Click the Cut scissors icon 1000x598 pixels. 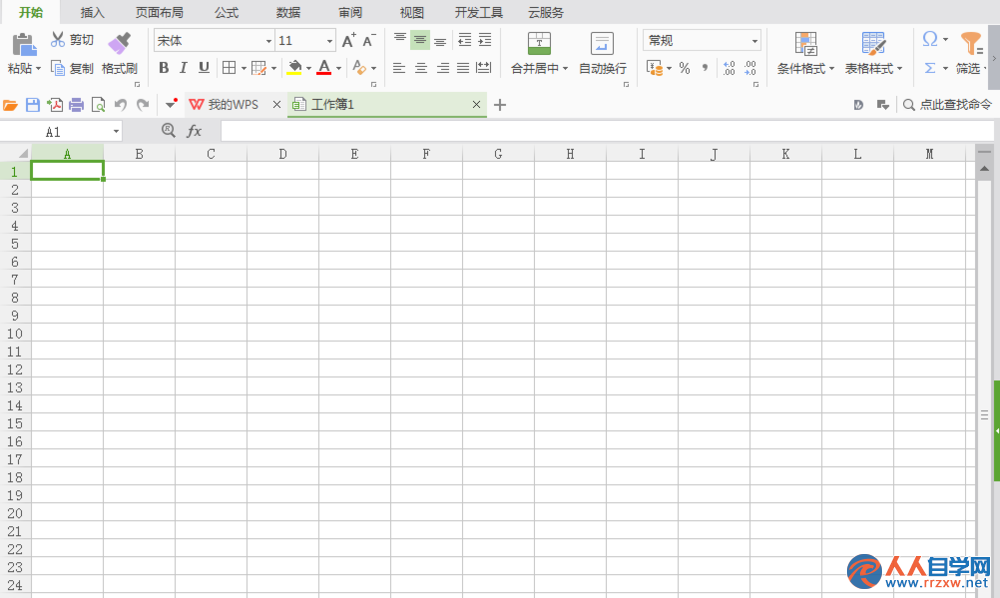click(58, 40)
